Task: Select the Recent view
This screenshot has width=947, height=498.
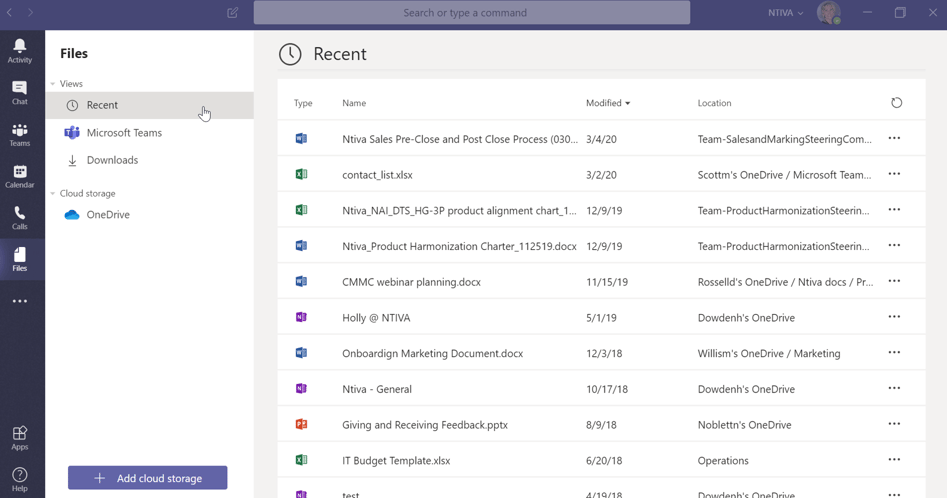Action: tap(149, 105)
